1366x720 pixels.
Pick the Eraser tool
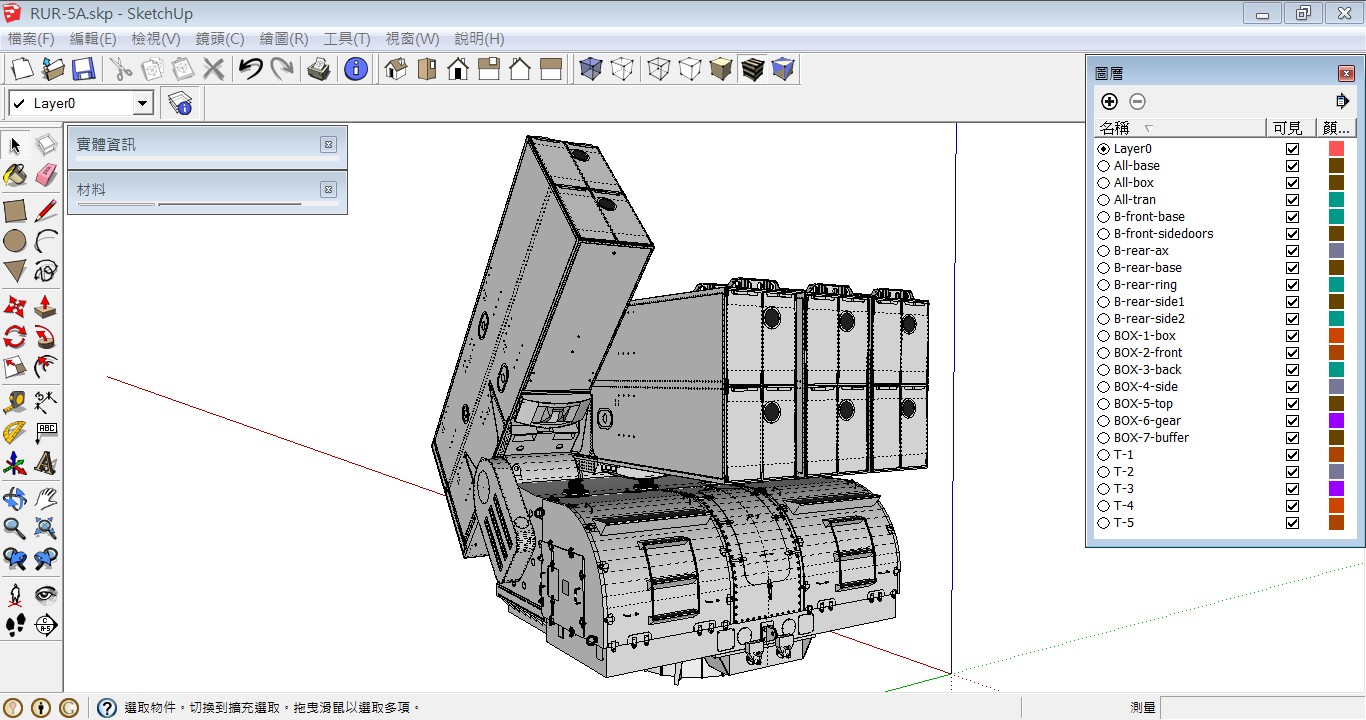[46, 176]
